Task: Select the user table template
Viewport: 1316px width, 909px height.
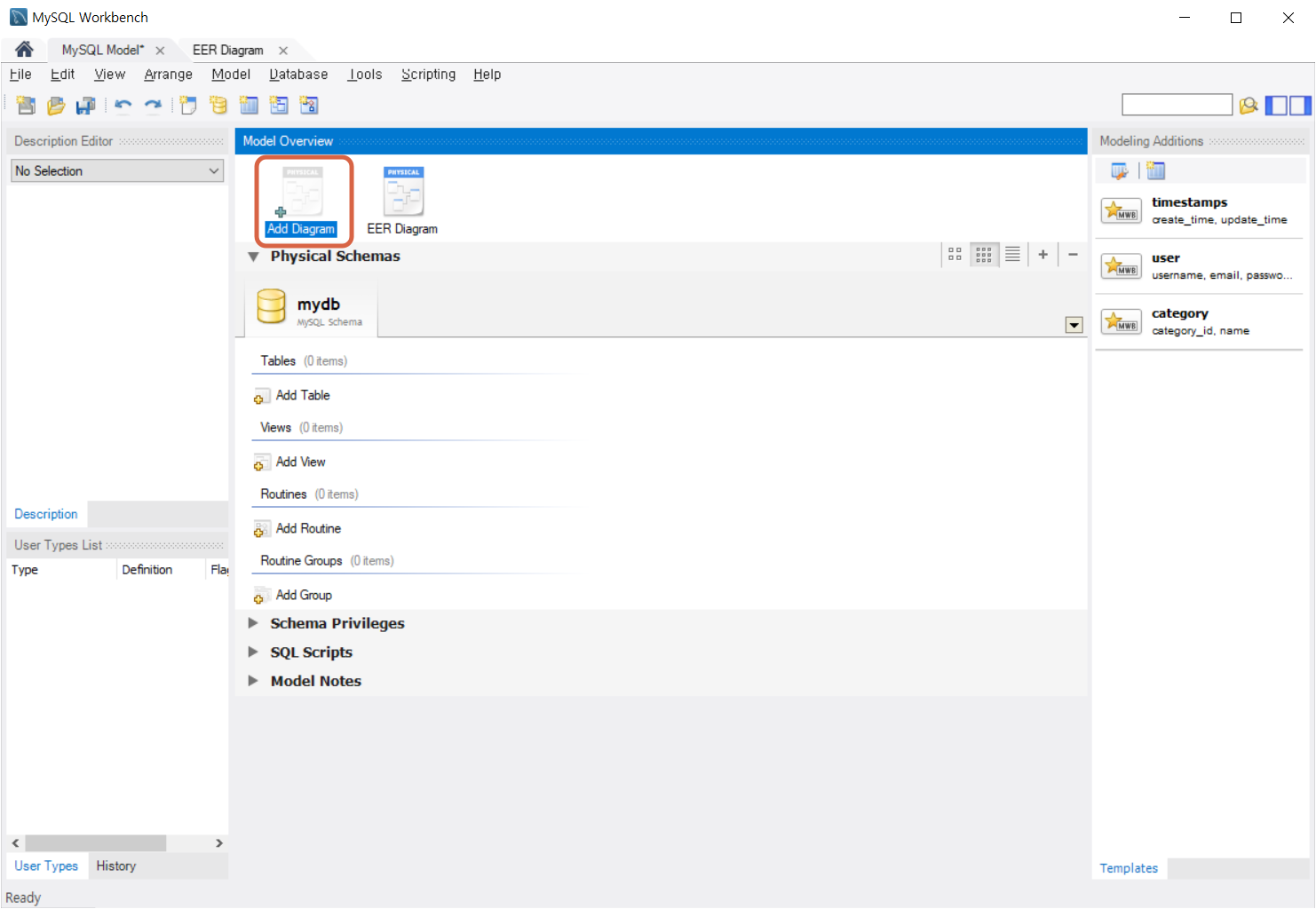Action: 1199,266
